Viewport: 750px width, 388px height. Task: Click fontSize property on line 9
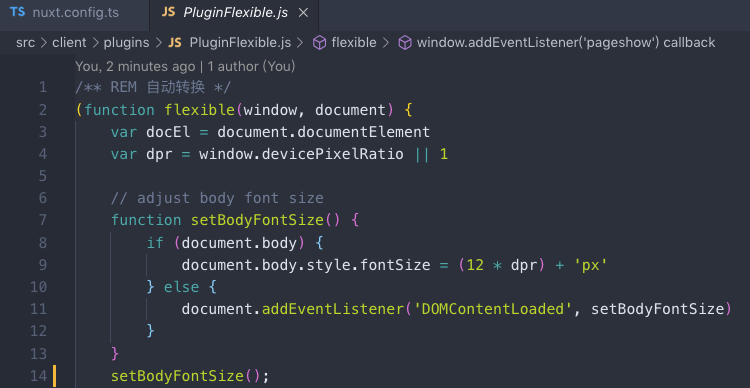395,265
